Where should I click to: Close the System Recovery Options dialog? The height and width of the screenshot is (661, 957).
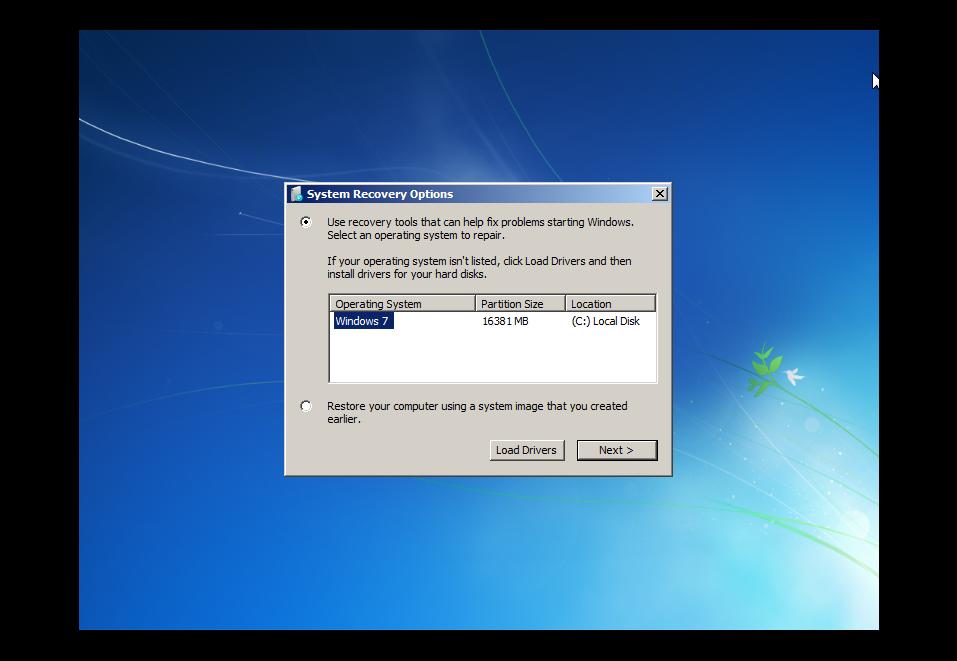pos(659,194)
